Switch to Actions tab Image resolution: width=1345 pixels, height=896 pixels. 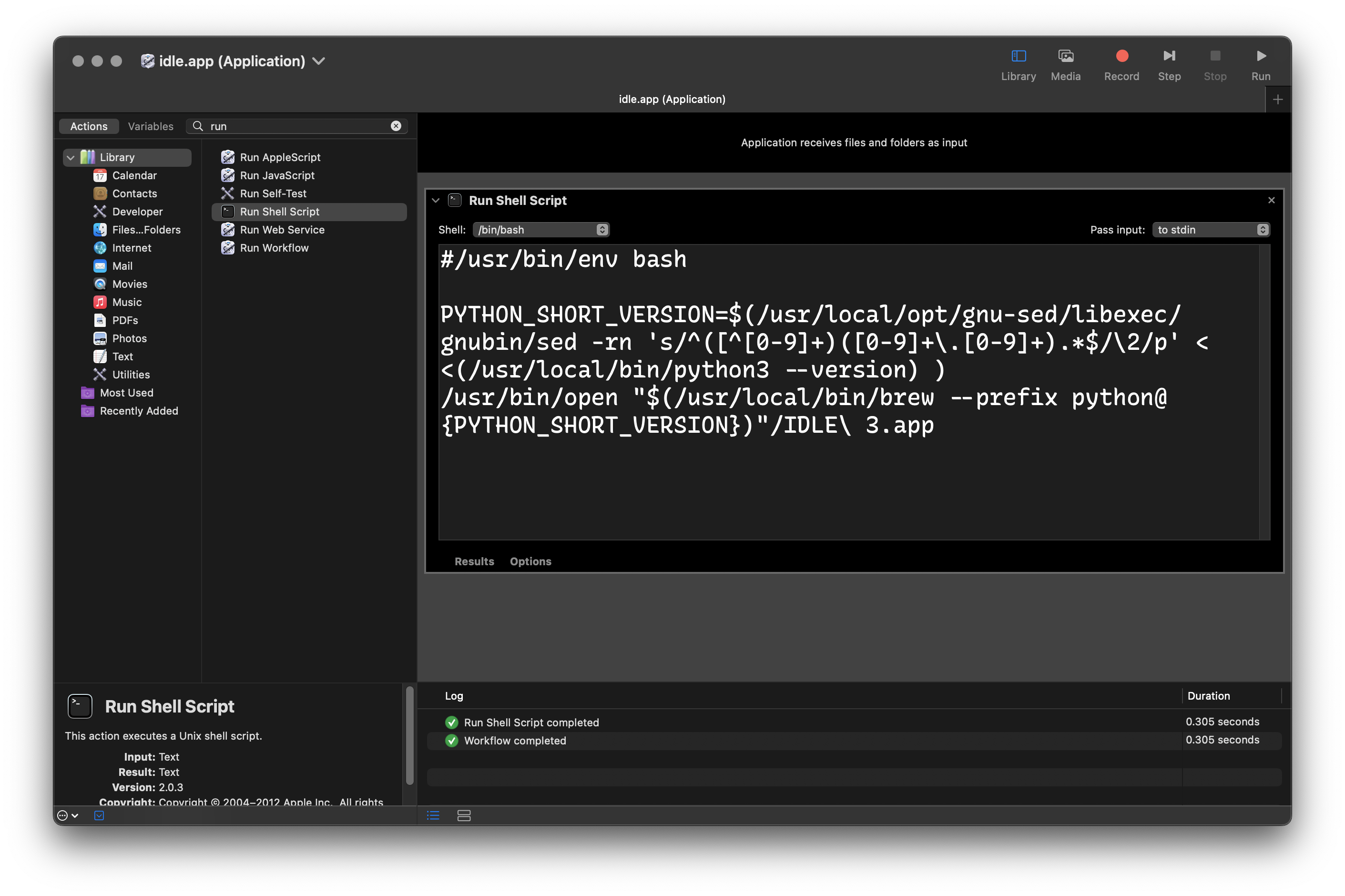coord(89,126)
